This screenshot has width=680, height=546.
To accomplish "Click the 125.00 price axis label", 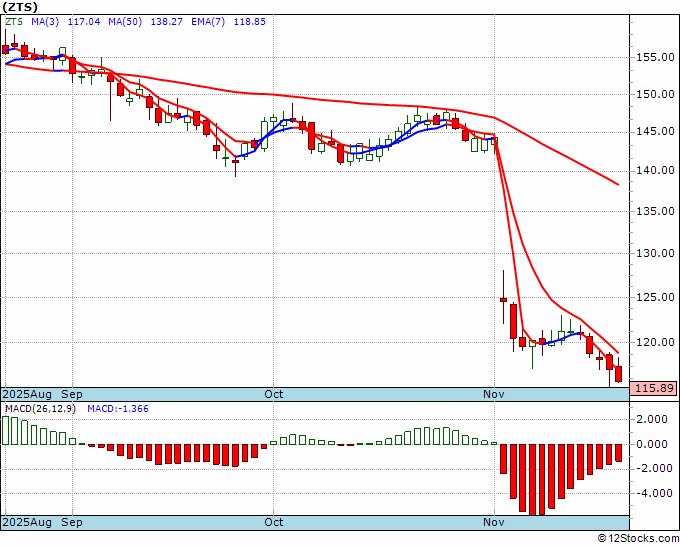I will click(x=655, y=298).
